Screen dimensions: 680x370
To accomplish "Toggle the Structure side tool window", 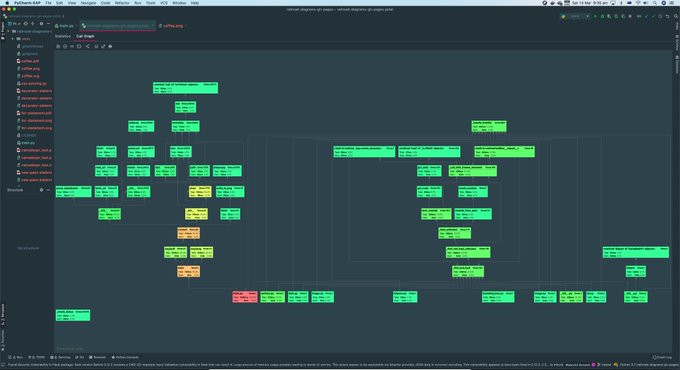I will 3,314.
